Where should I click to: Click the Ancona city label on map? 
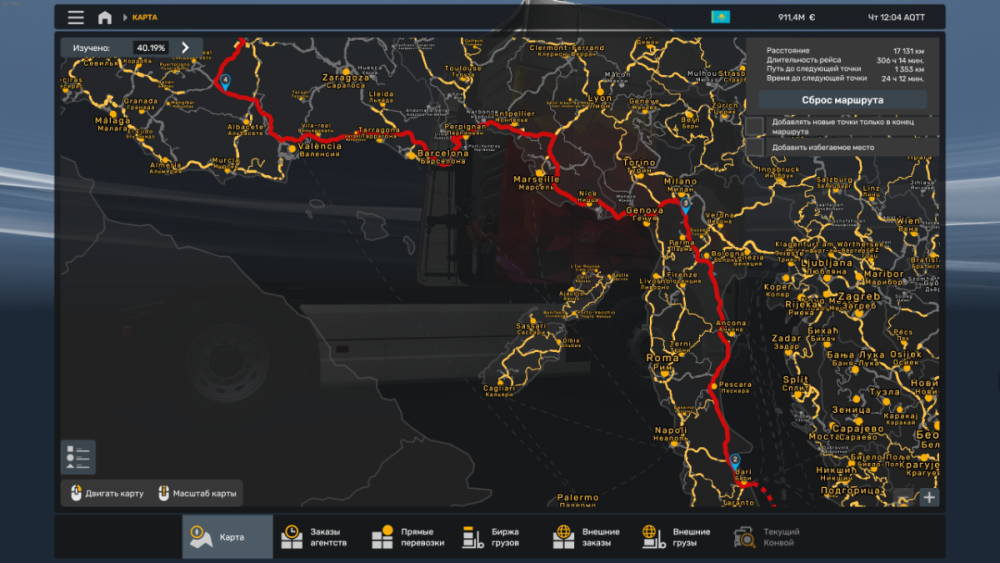[x=731, y=323]
